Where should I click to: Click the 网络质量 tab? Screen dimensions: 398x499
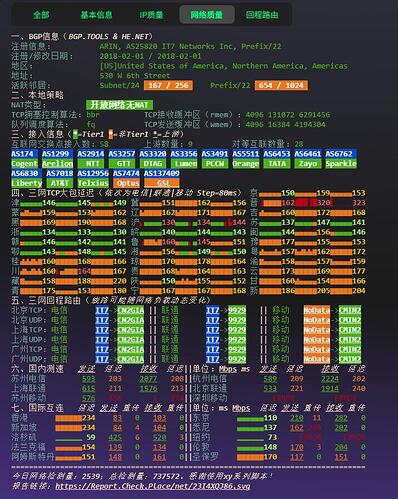(x=207, y=15)
